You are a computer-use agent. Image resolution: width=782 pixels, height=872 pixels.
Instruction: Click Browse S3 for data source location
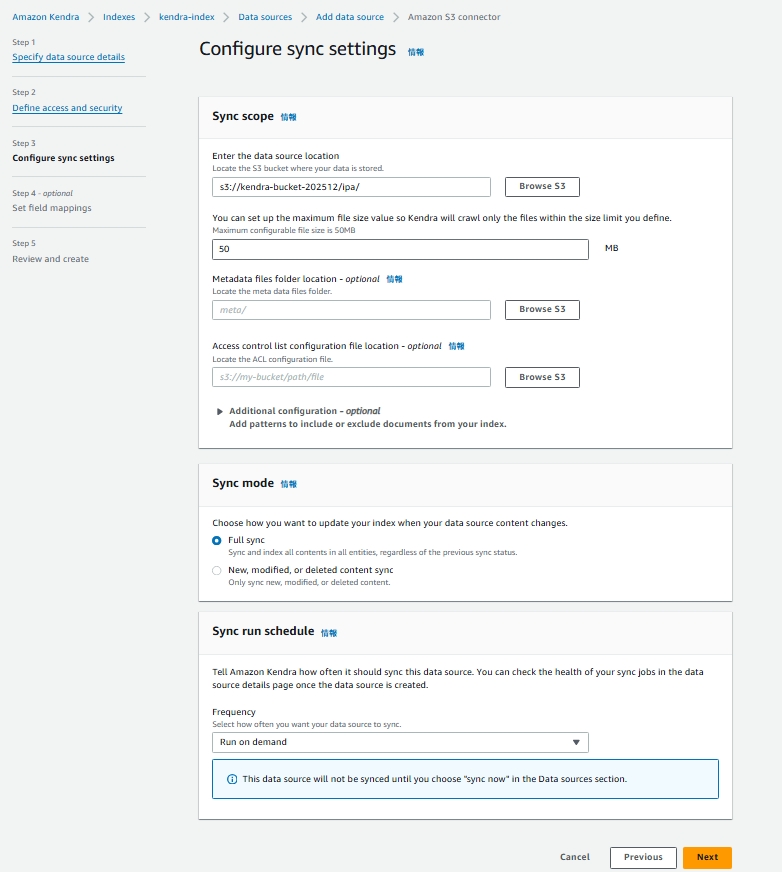pyautogui.click(x=542, y=187)
